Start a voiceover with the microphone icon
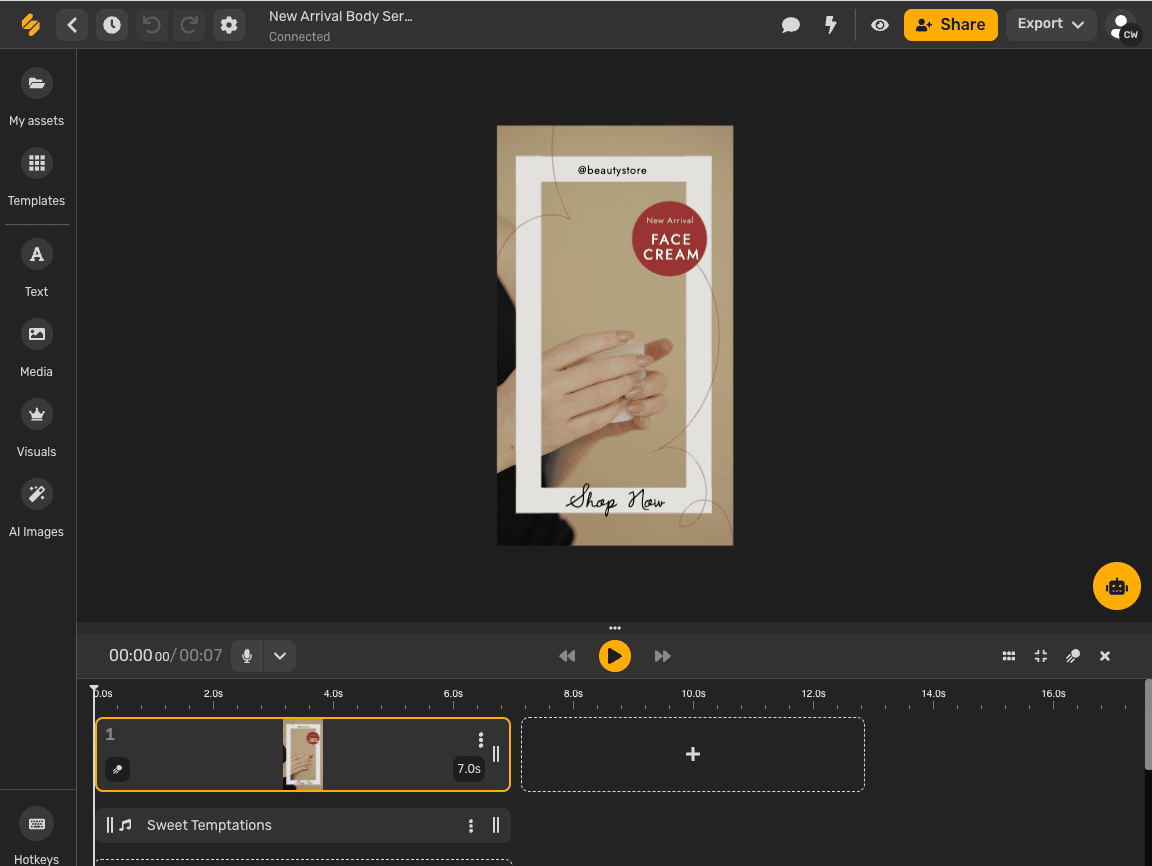 point(246,656)
